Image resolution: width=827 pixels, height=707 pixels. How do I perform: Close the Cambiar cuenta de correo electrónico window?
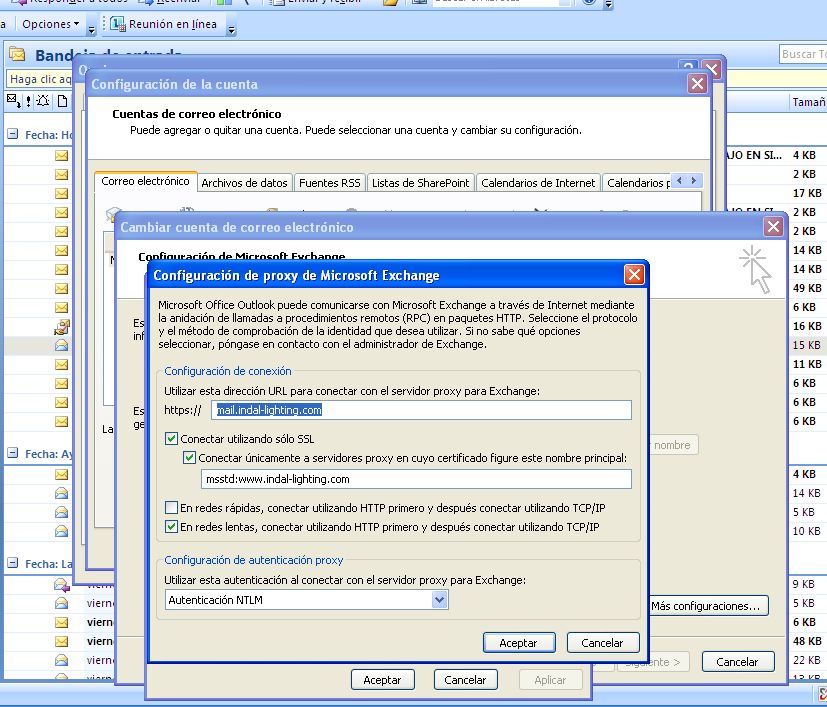pos(771,227)
